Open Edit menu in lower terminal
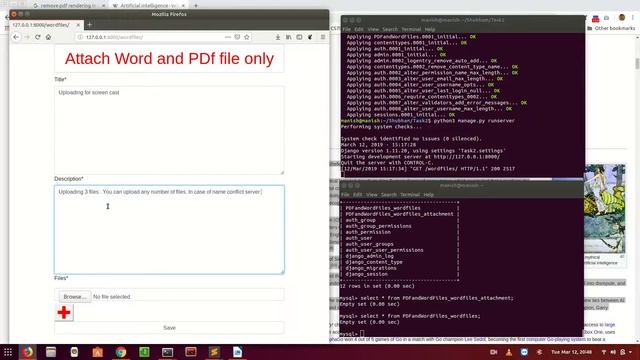Screen dimensions: 640x360 [358, 195]
